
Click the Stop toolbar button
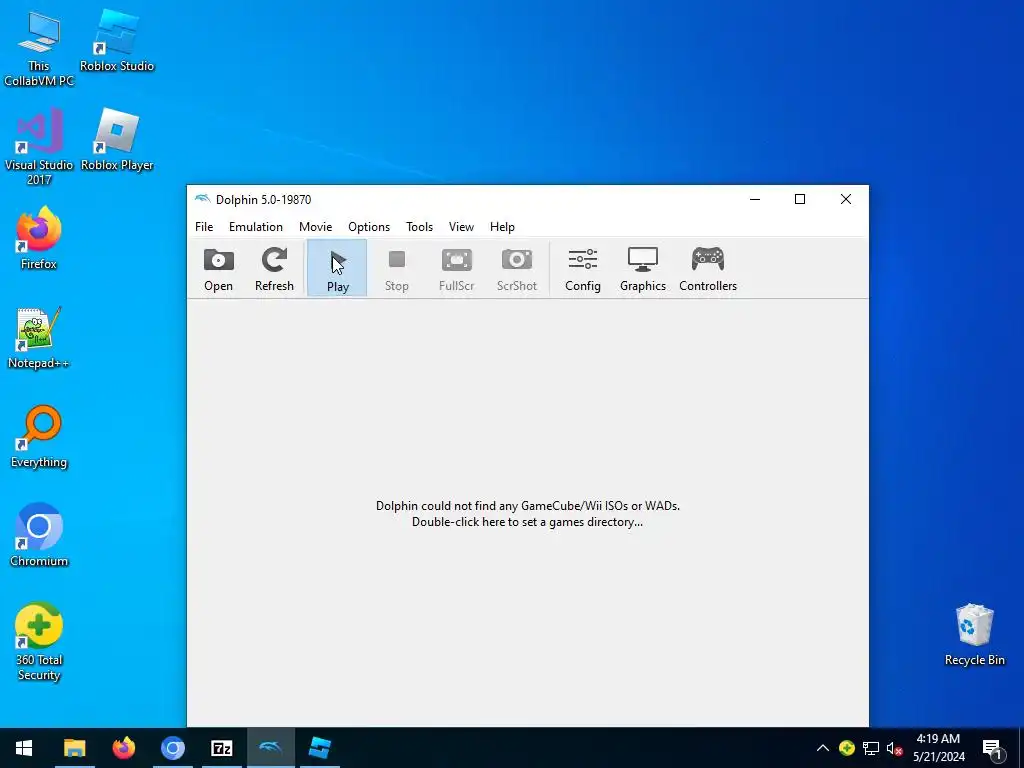click(396, 268)
